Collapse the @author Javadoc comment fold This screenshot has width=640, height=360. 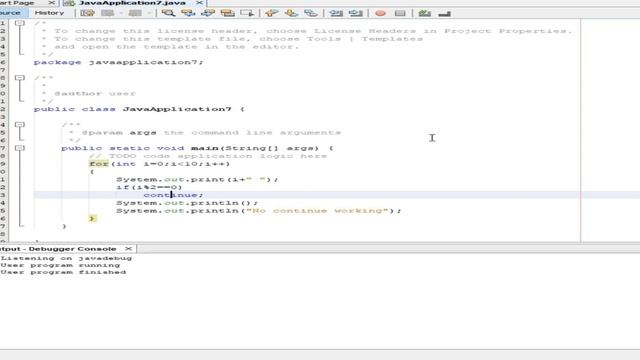(20, 78)
